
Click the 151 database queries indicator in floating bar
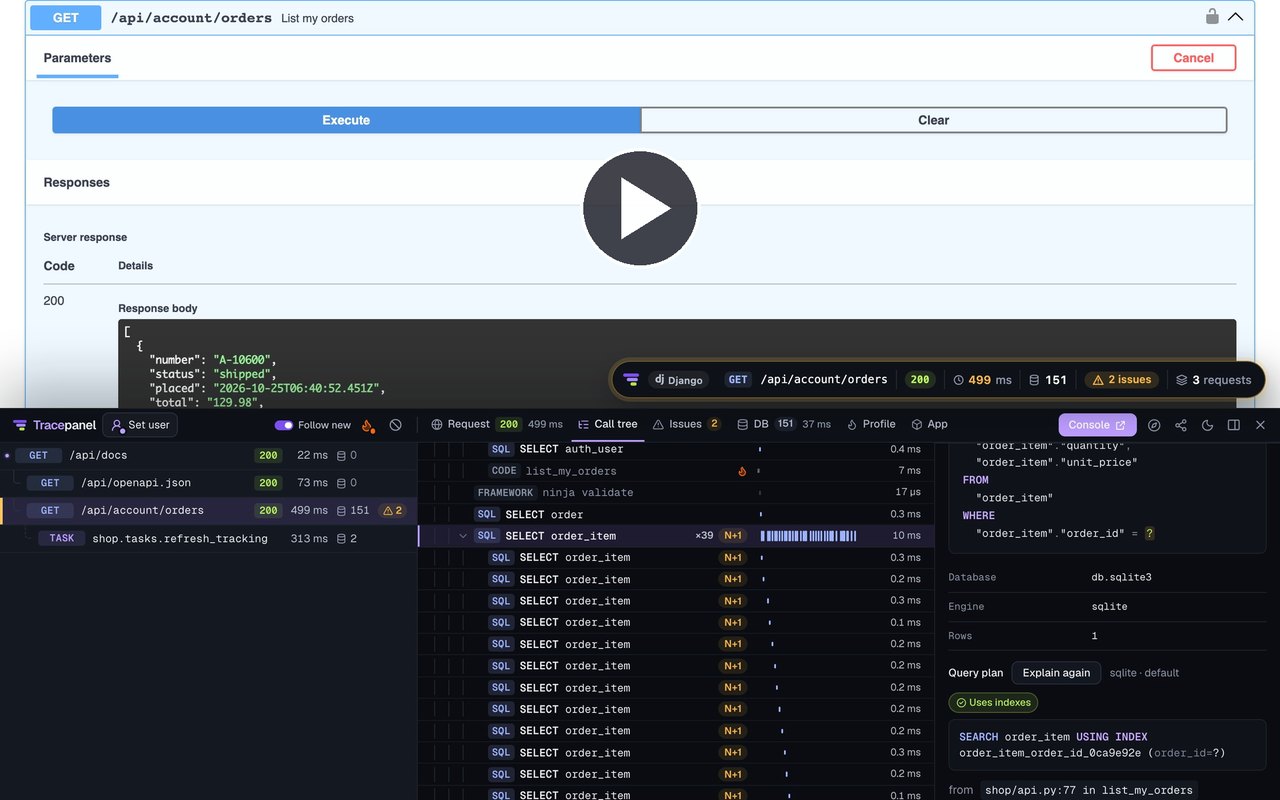click(x=1048, y=380)
